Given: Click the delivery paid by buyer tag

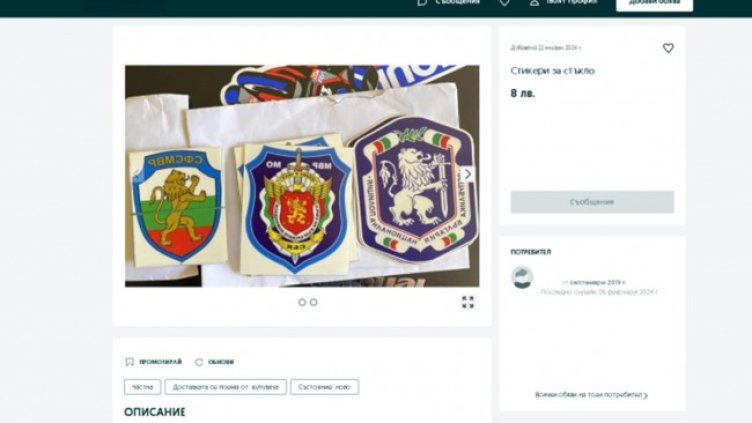Looking at the screenshot, I should coord(225,387).
